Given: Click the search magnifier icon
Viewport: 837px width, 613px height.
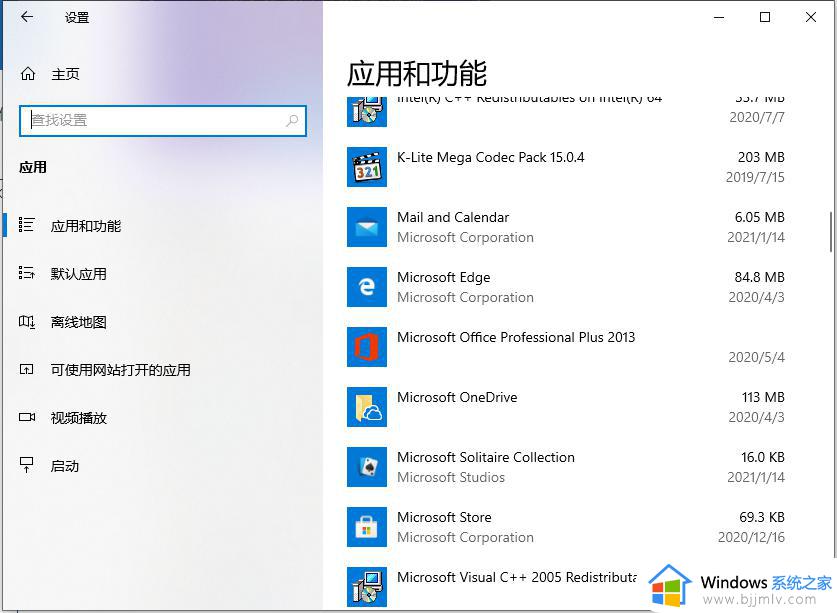Looking at the screenshot, I should point(292,121).
